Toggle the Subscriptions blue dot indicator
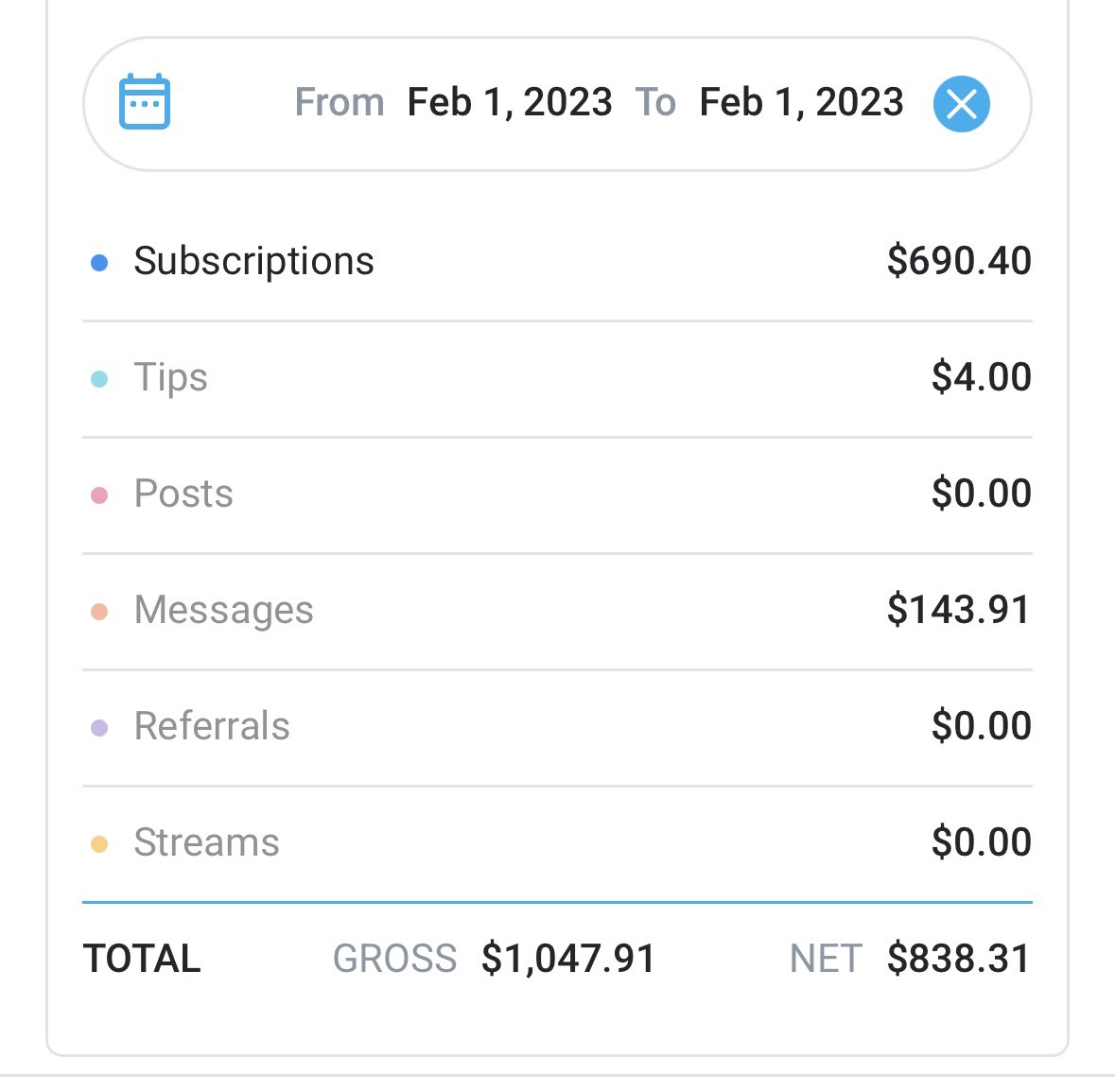This screenshot has width=1115, height=1092. pos(99,263)
